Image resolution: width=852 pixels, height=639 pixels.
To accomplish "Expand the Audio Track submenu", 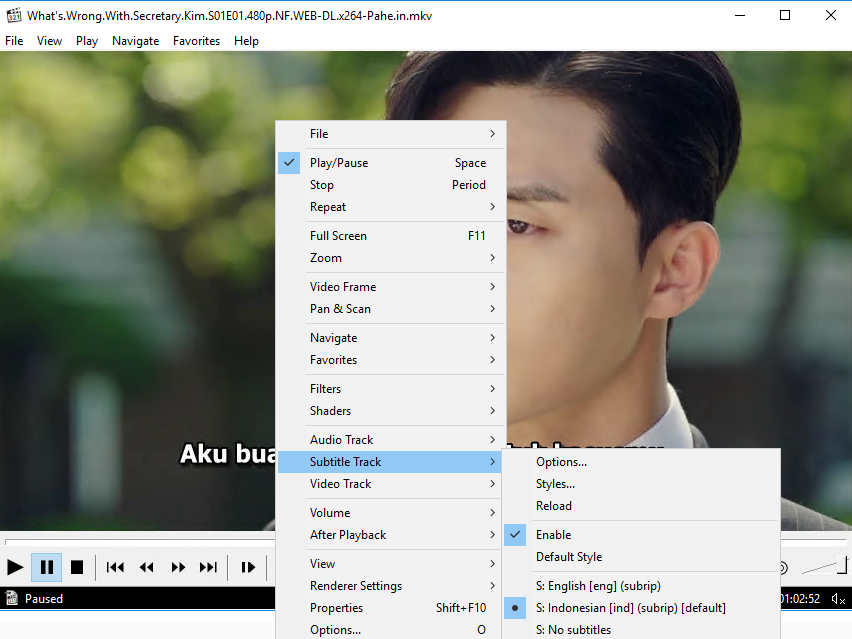I will [x=391, y=440].
